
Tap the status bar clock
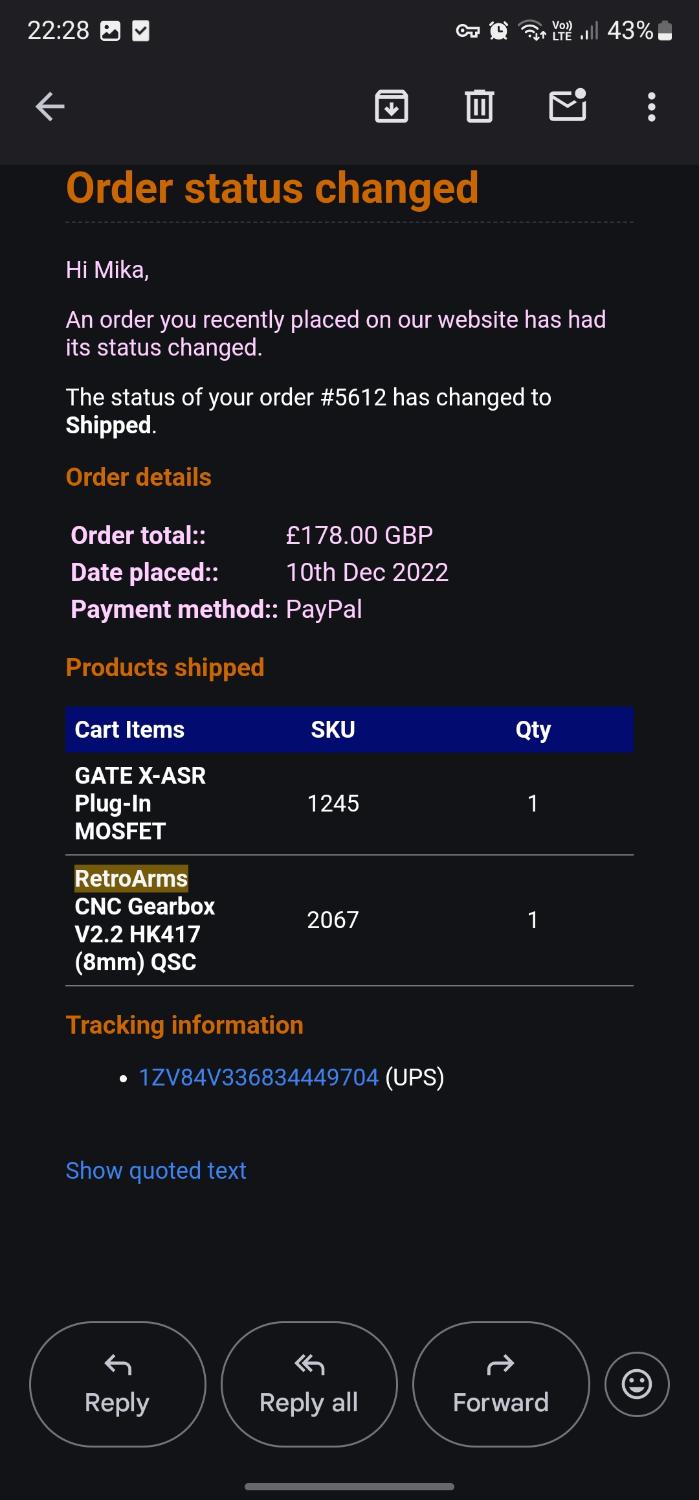pyautogui.click(x=58, y=31)
